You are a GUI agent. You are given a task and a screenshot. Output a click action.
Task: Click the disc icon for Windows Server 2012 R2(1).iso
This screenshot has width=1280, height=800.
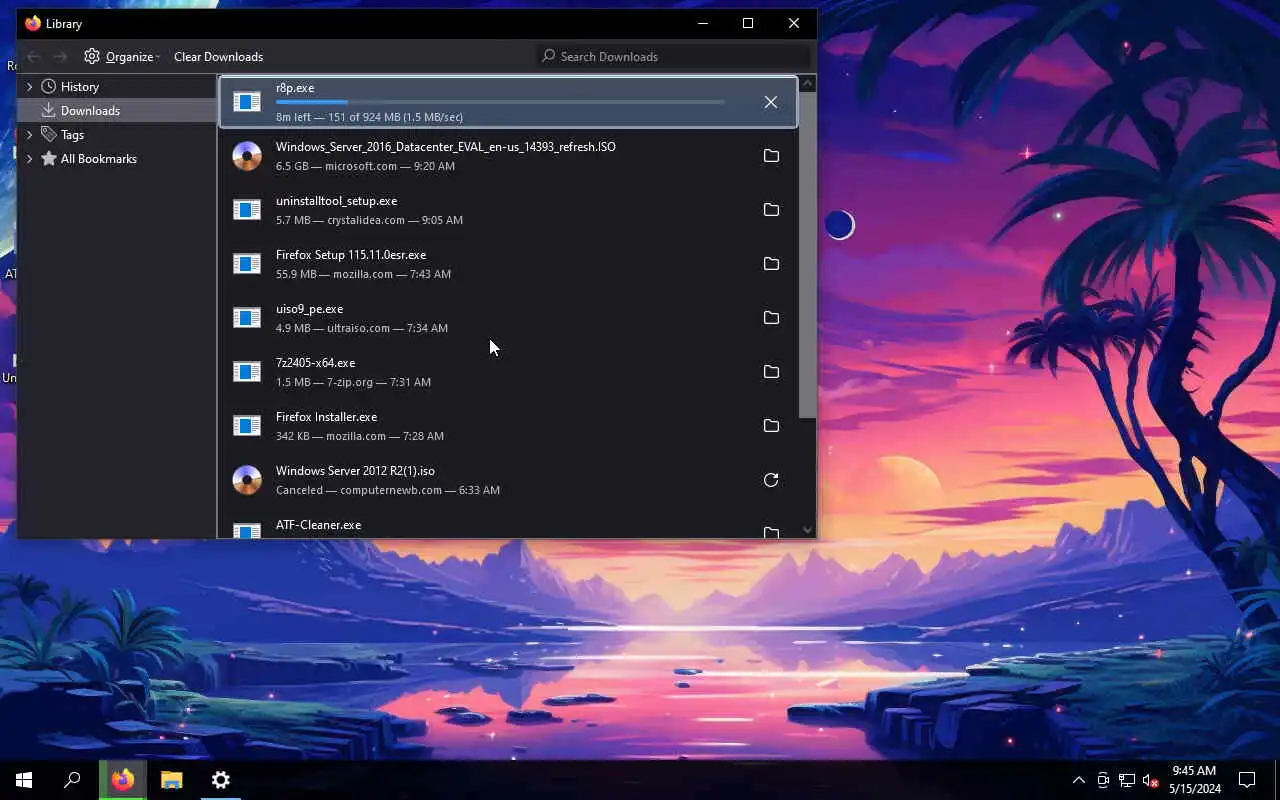coord(247,480)
